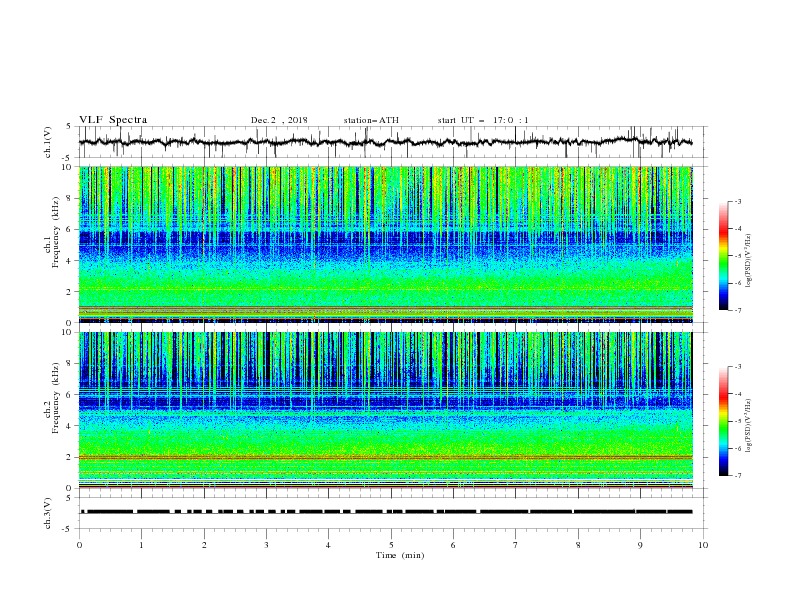Click time axis tick label '5'
This screenshot has height=612, width=792.
point(391,545)
